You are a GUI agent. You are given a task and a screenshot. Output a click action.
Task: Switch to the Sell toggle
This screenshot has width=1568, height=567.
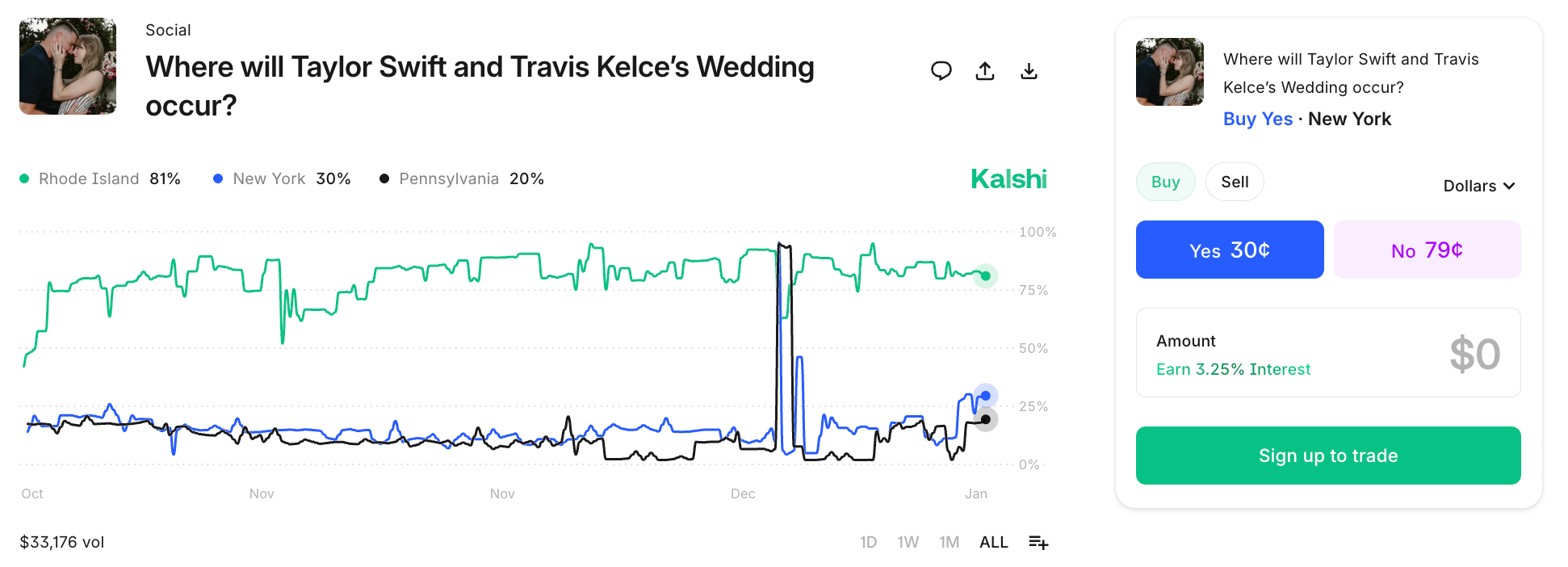tap(1235, 182)
